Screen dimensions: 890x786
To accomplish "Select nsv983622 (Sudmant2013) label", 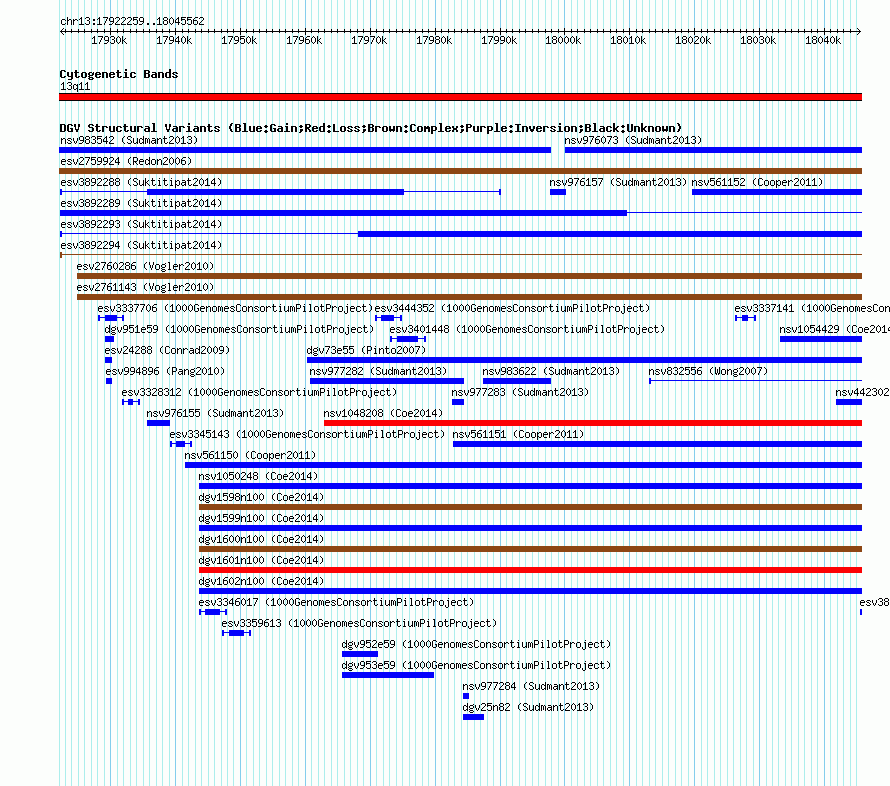I will tap(551, 371).
